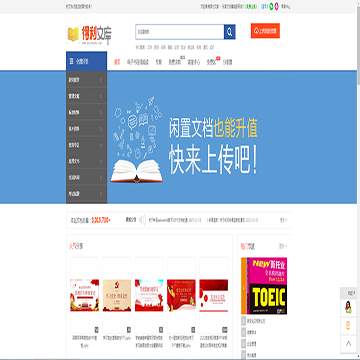This screenshot has width=360, height=360.
Task: Select the red highlighted home navigation tab
Action: point(117,62)
